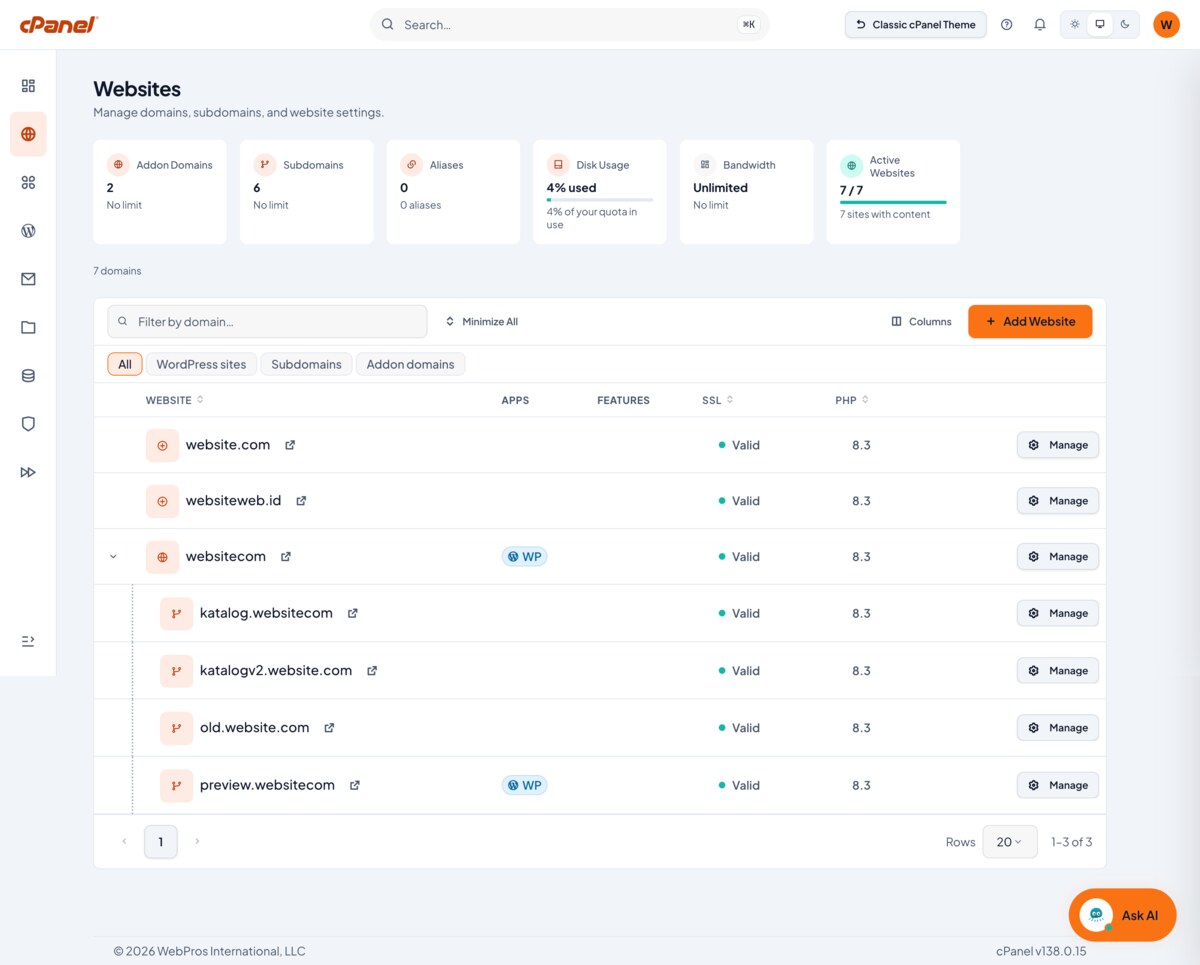Click the cPanel logo

coord(59,24)
